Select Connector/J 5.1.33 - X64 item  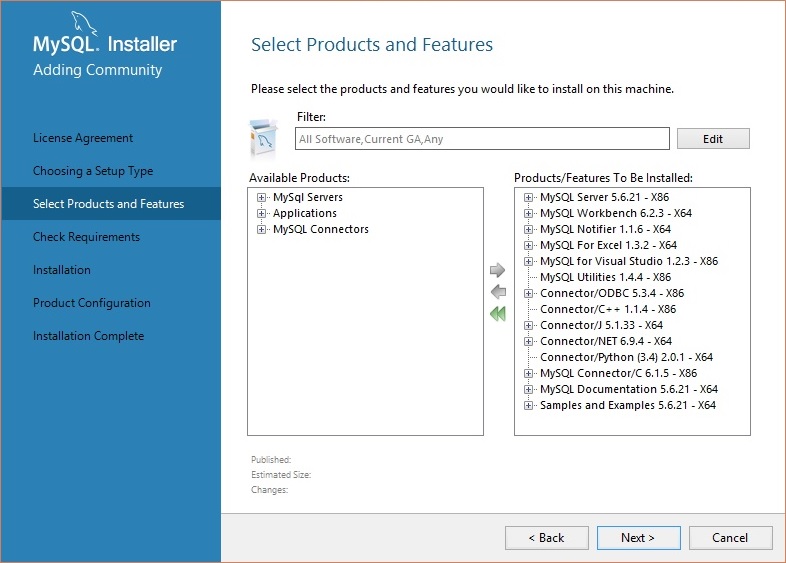pos(602,326)
